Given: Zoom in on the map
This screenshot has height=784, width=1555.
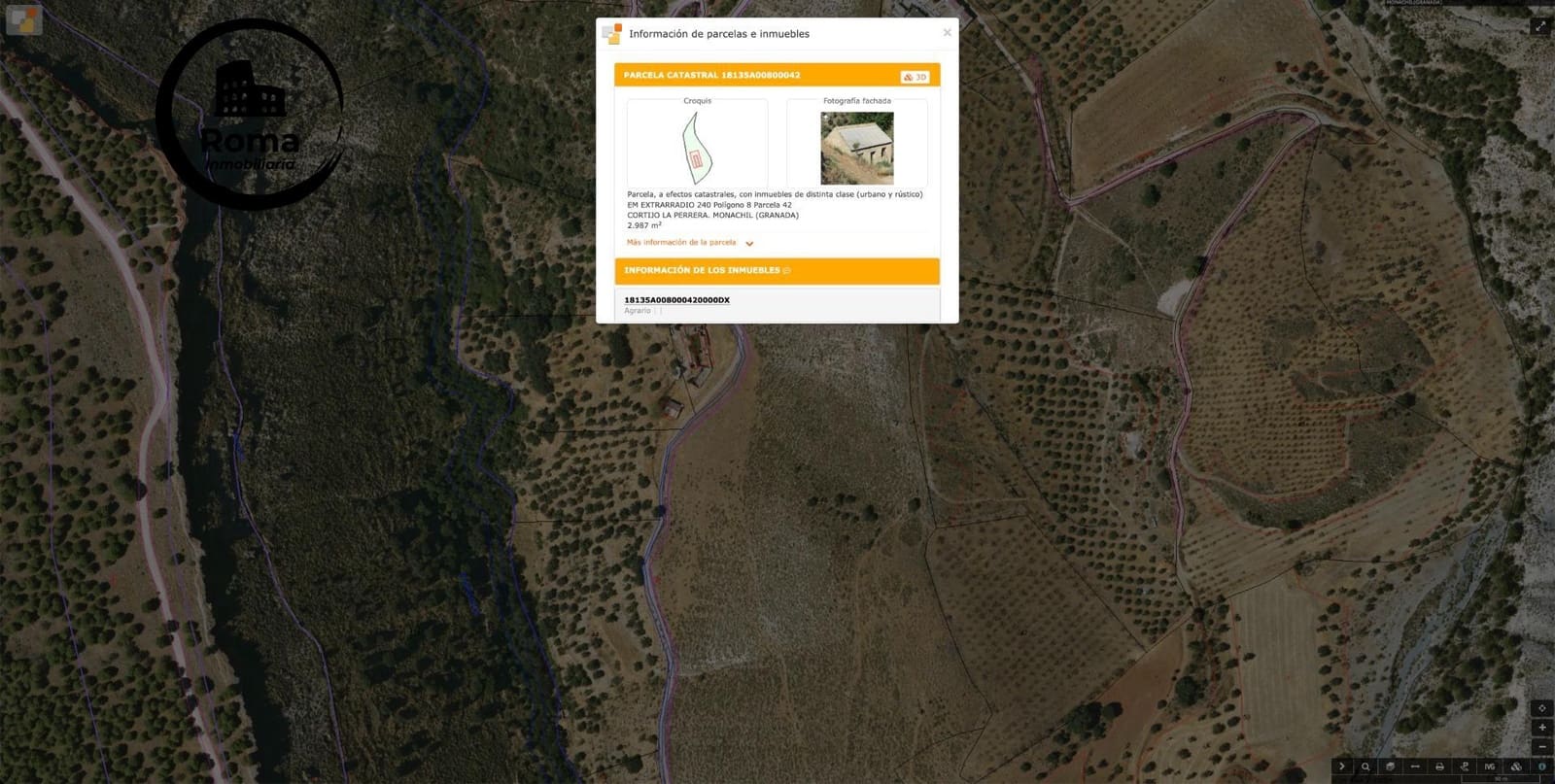Looking at the screenshot, I should tap(1541, 727).
